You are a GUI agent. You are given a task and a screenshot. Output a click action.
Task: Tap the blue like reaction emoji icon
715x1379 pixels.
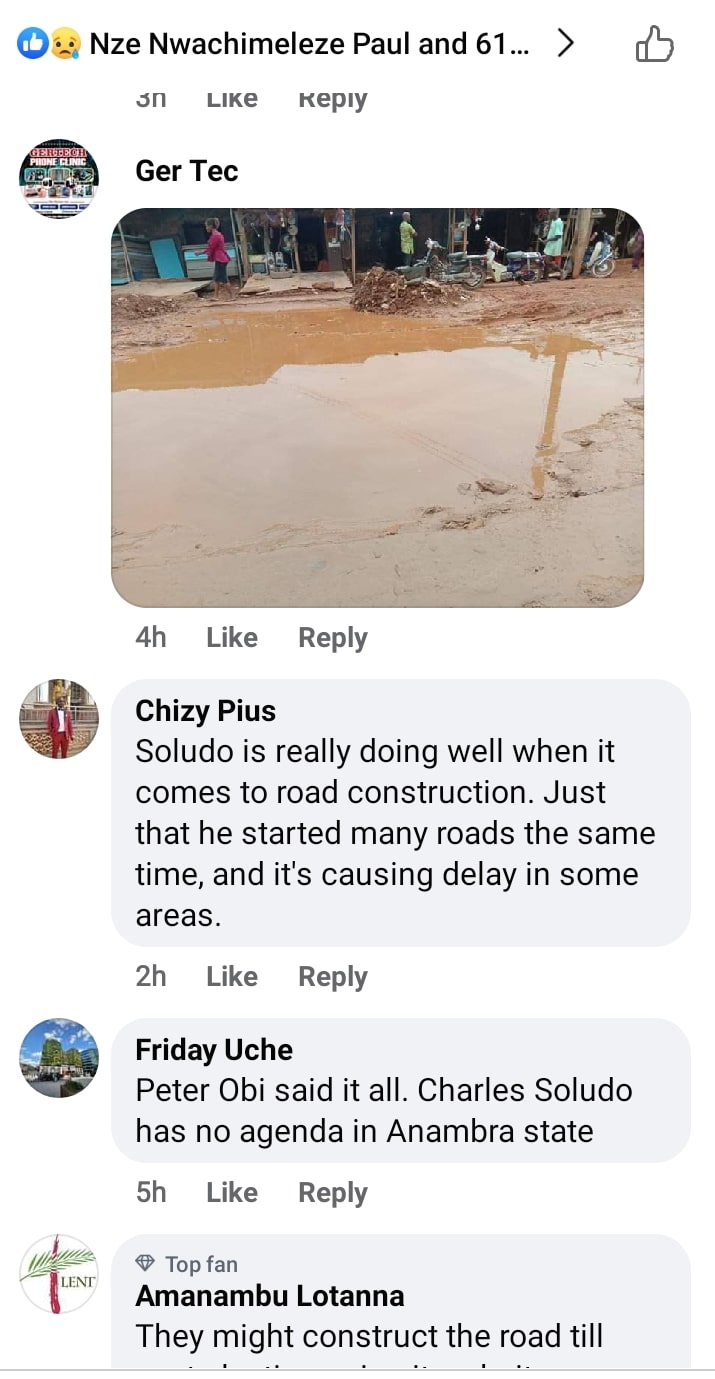click(x=33, y=44)
